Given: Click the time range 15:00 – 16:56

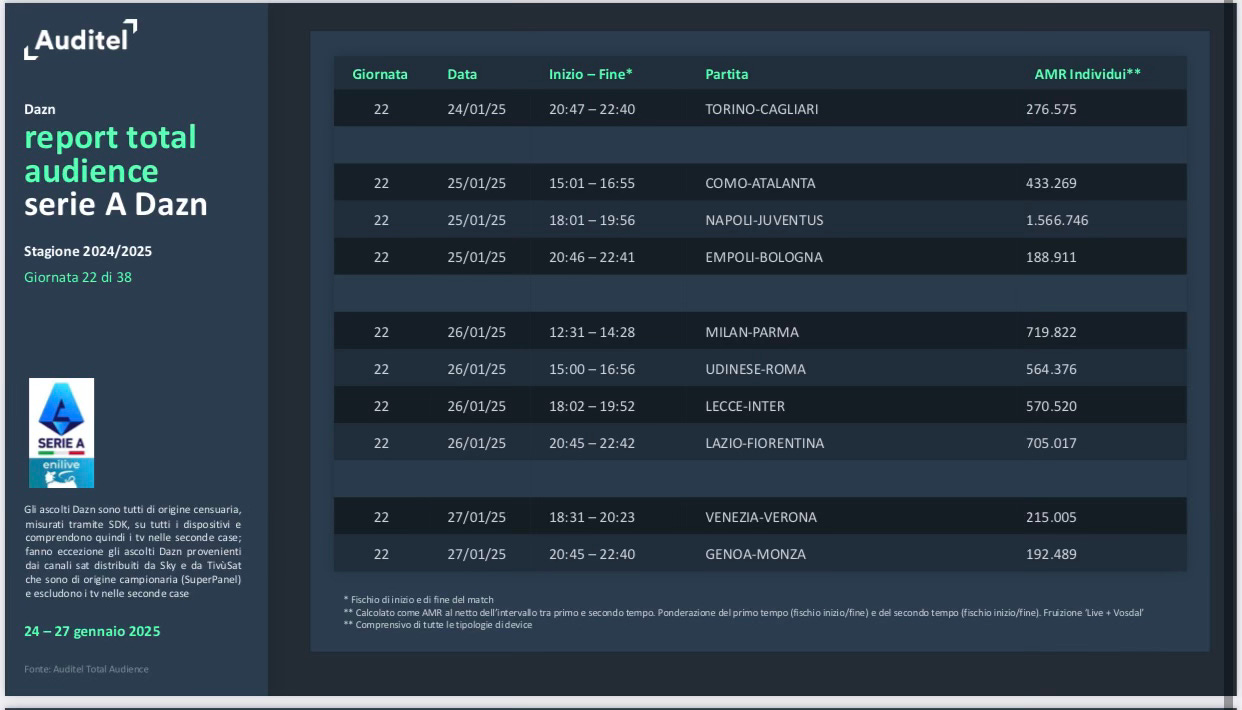Looking at the screenshot, I should point(592,369).
